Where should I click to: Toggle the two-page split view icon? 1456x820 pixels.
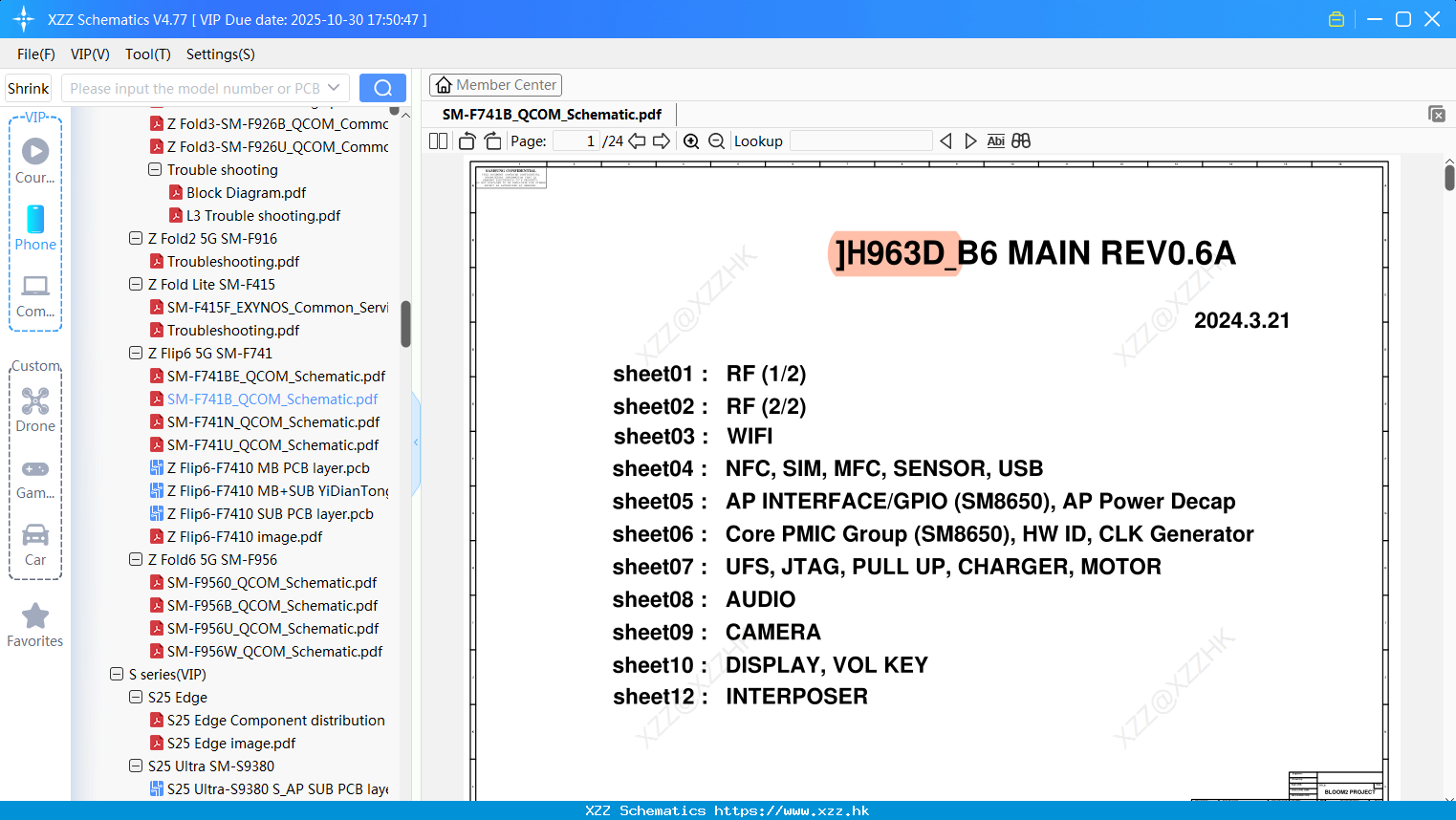point(438,141)
